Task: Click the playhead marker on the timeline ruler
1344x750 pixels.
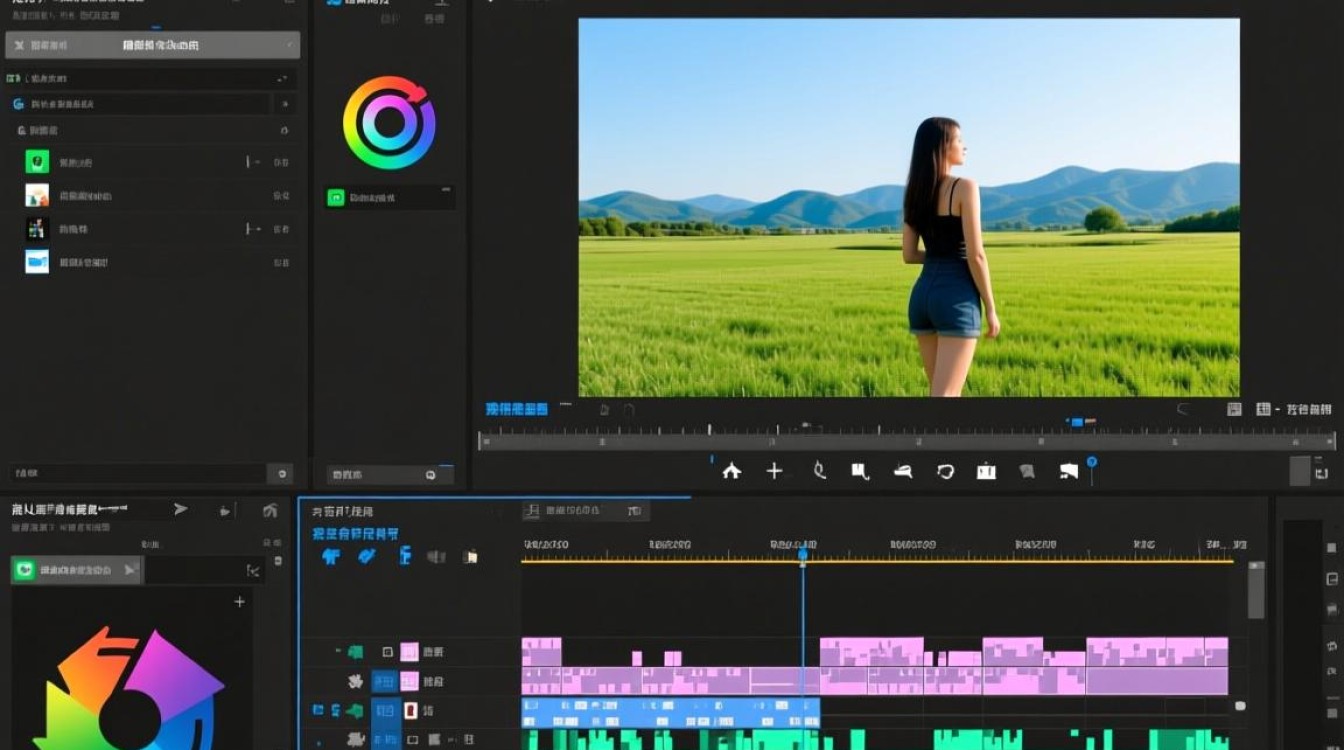Action: 802,553
